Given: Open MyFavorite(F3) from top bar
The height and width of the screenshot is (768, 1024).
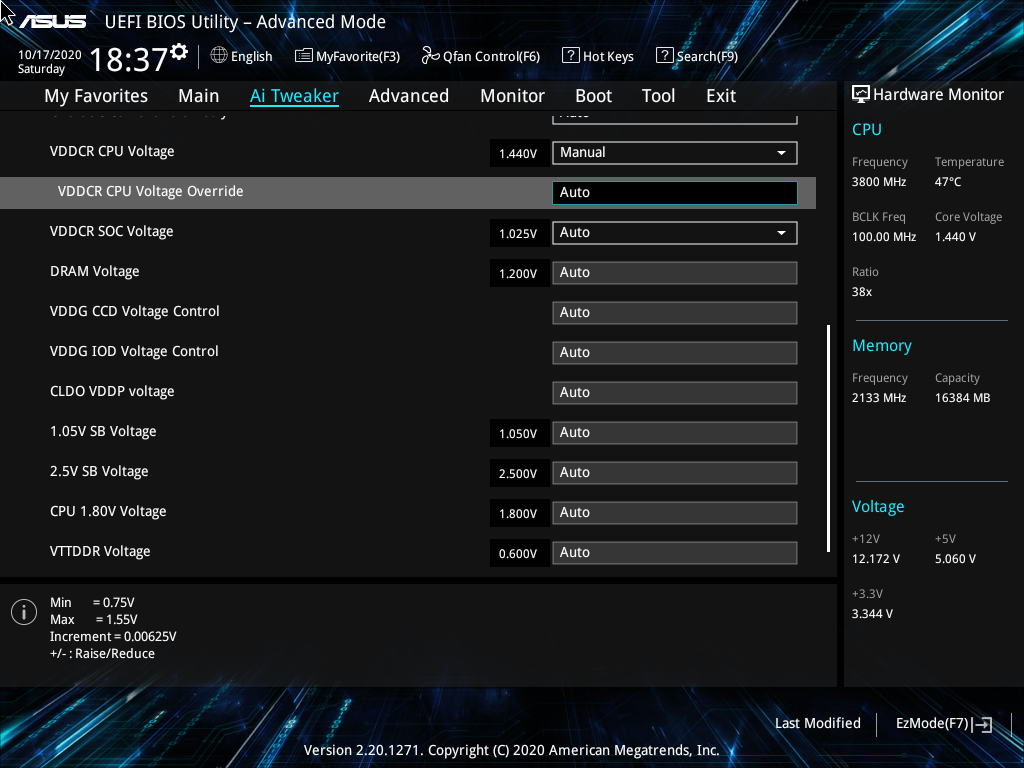Looking at the screenshot, I should coord(347,56).
